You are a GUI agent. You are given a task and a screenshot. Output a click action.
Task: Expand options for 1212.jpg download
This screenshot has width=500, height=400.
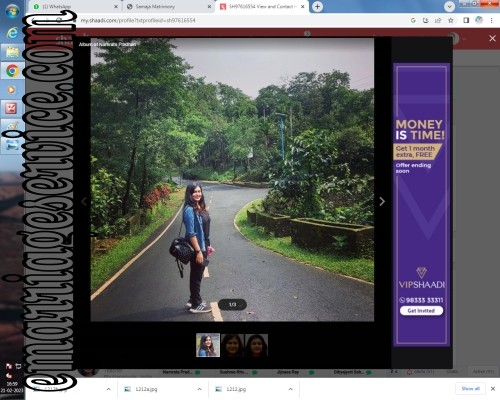click(290, 389)
